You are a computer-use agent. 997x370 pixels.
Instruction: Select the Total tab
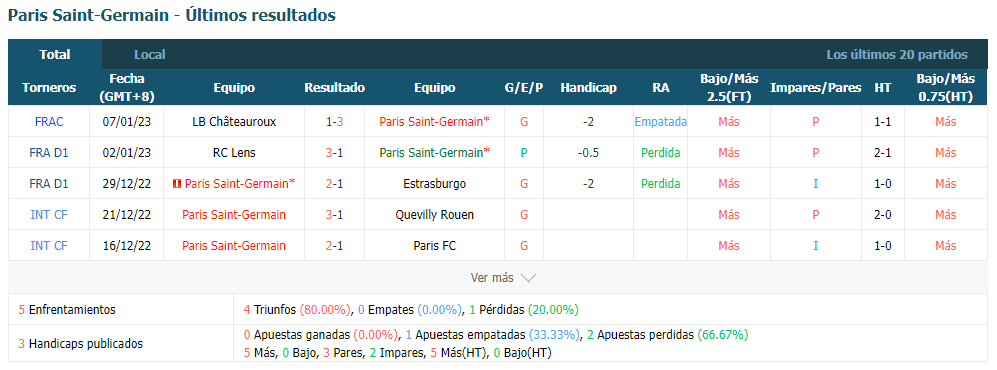(55, 55)
